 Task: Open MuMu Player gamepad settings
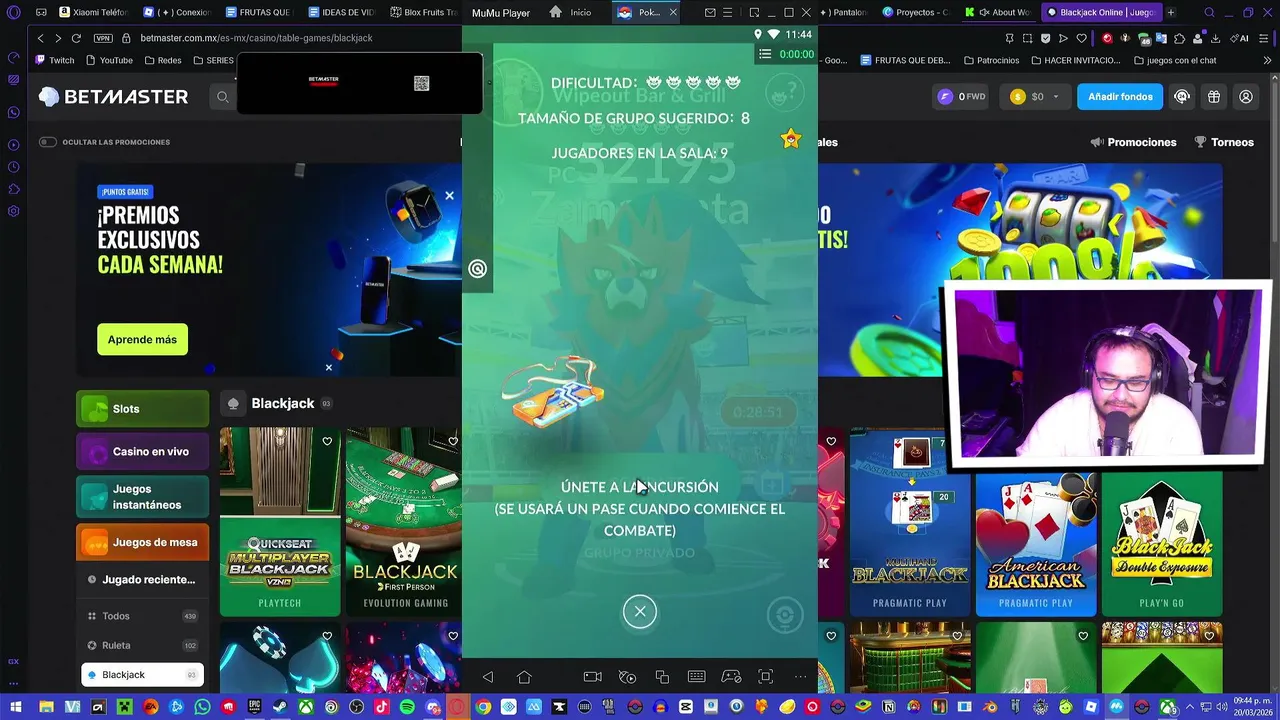point(731,677)
